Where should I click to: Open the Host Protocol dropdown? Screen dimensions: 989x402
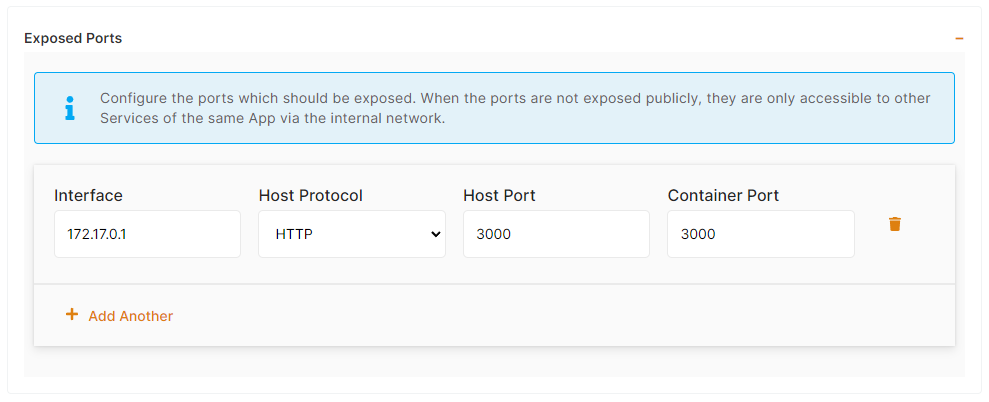click(351, 234)
